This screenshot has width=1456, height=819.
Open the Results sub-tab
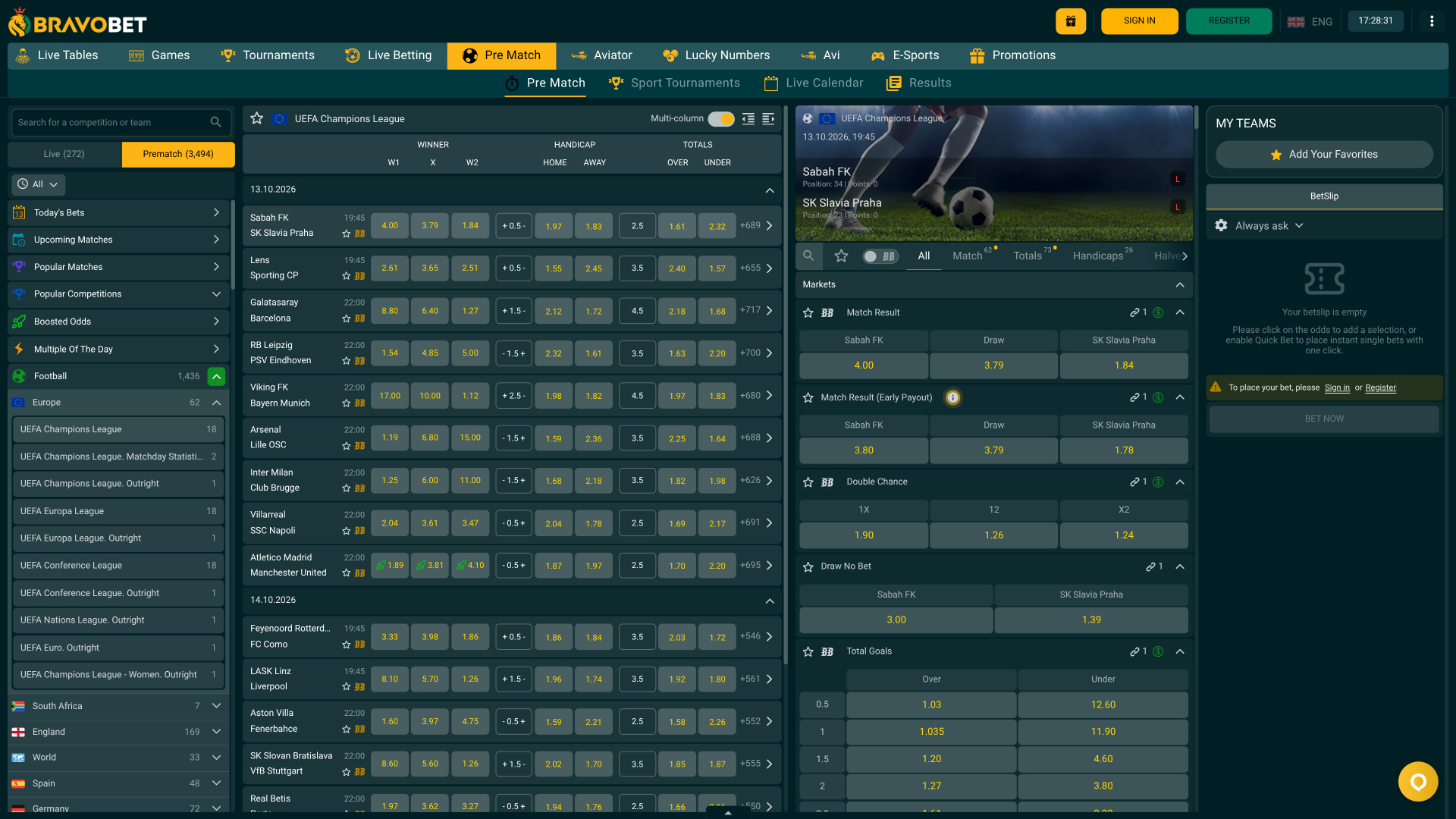click(919, 83)
